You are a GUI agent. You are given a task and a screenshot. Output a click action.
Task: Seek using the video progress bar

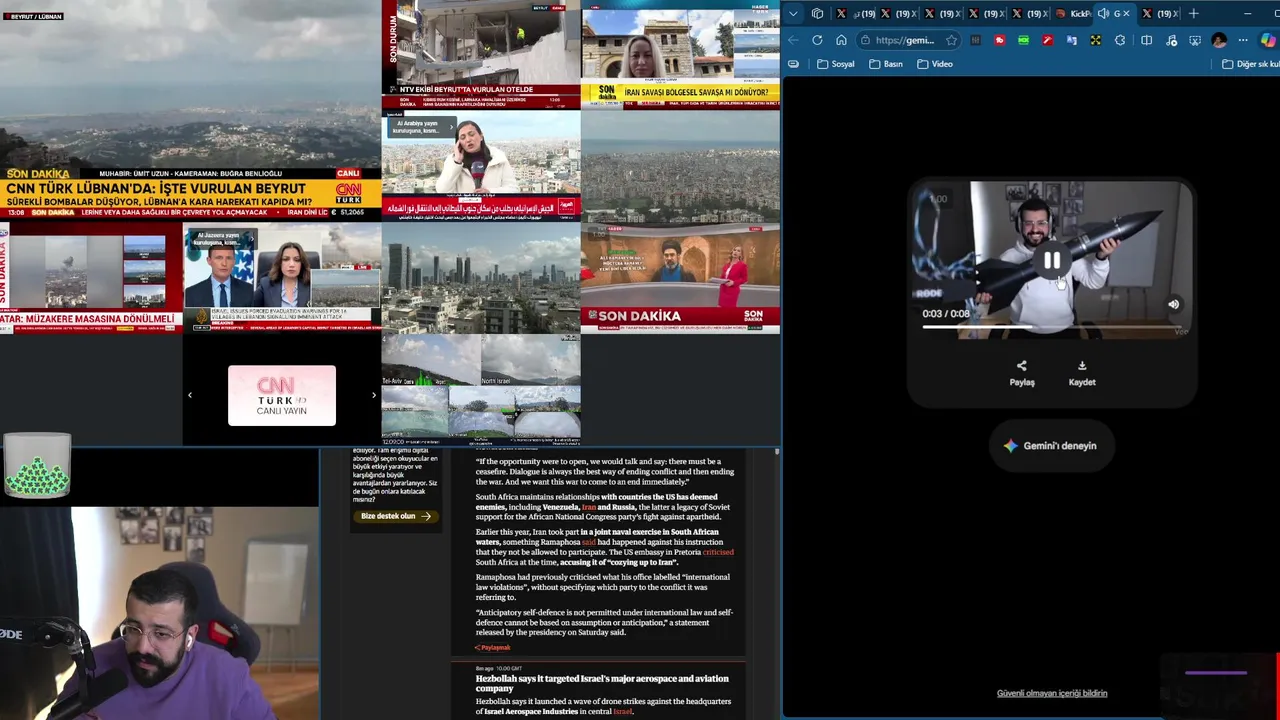(x=1050, y=327)
